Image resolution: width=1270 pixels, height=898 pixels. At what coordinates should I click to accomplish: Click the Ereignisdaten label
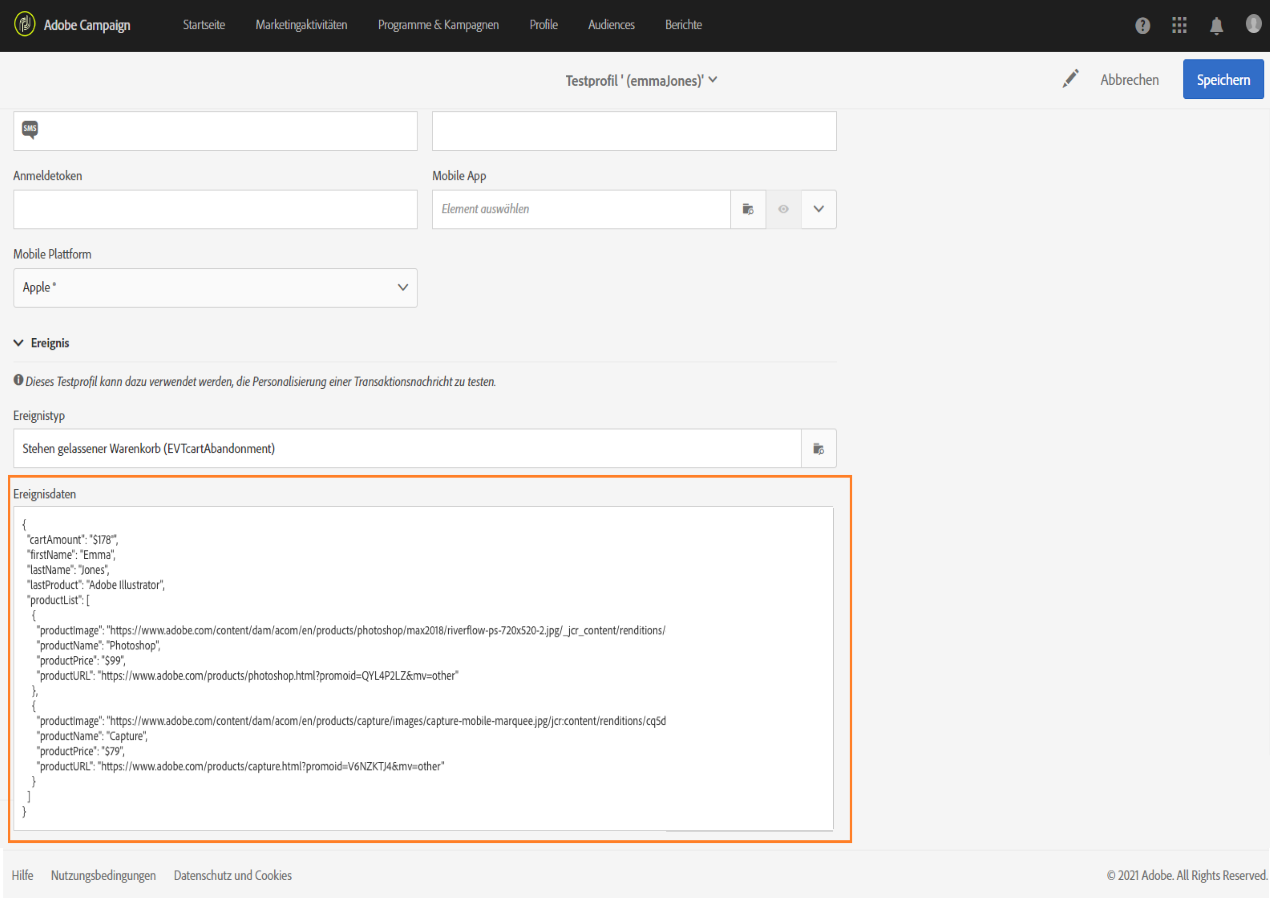click(x=44, y=494)
